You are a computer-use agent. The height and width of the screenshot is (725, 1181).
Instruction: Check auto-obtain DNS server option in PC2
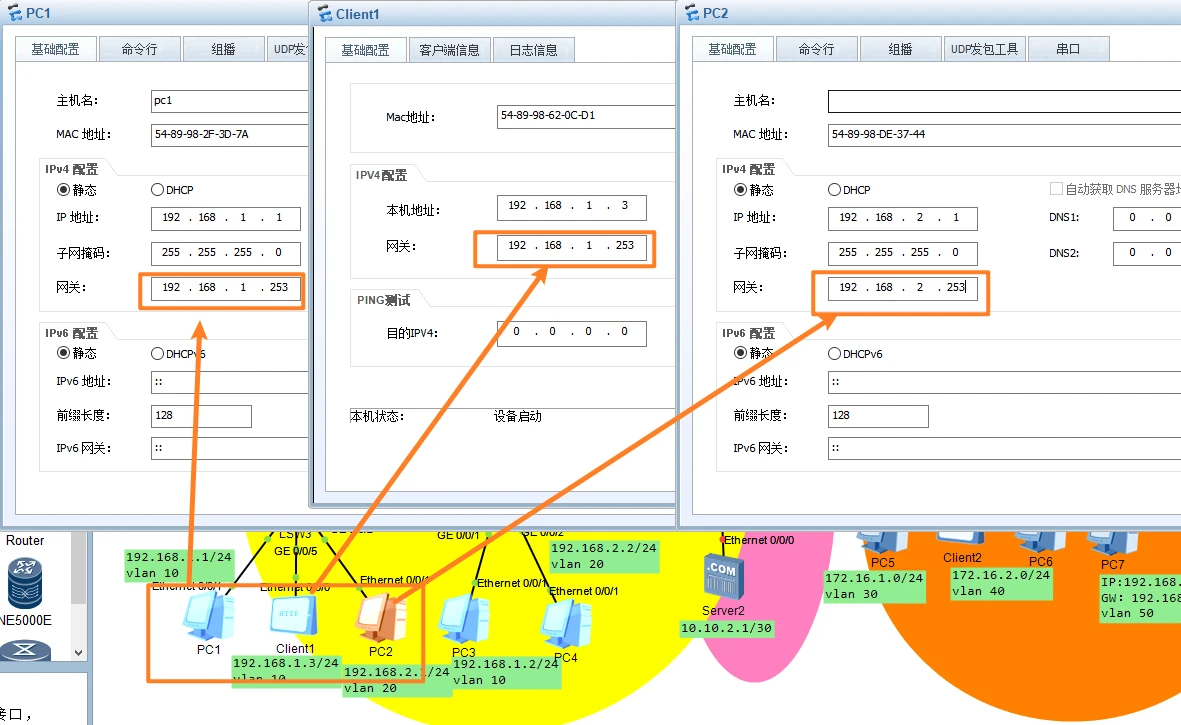pyautogui.click(x=1056, y=189)
